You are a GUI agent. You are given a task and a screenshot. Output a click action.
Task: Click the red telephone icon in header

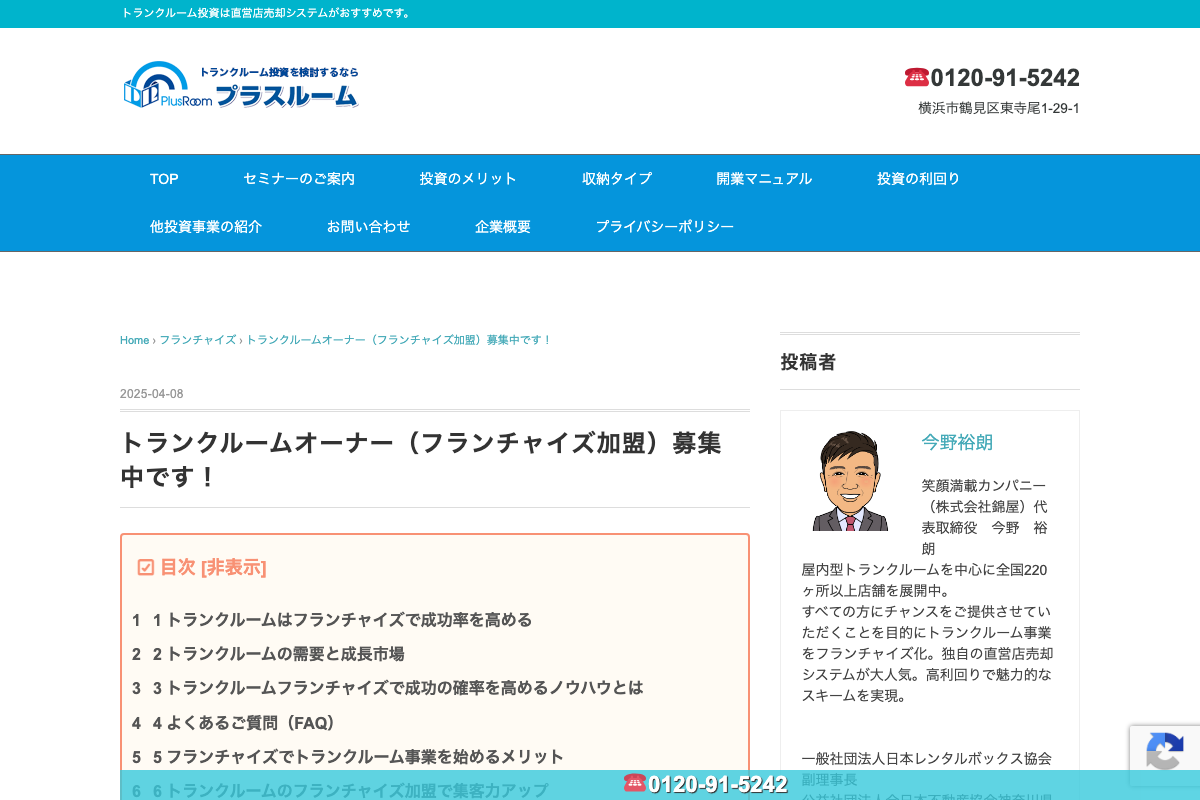pos(916,78)
